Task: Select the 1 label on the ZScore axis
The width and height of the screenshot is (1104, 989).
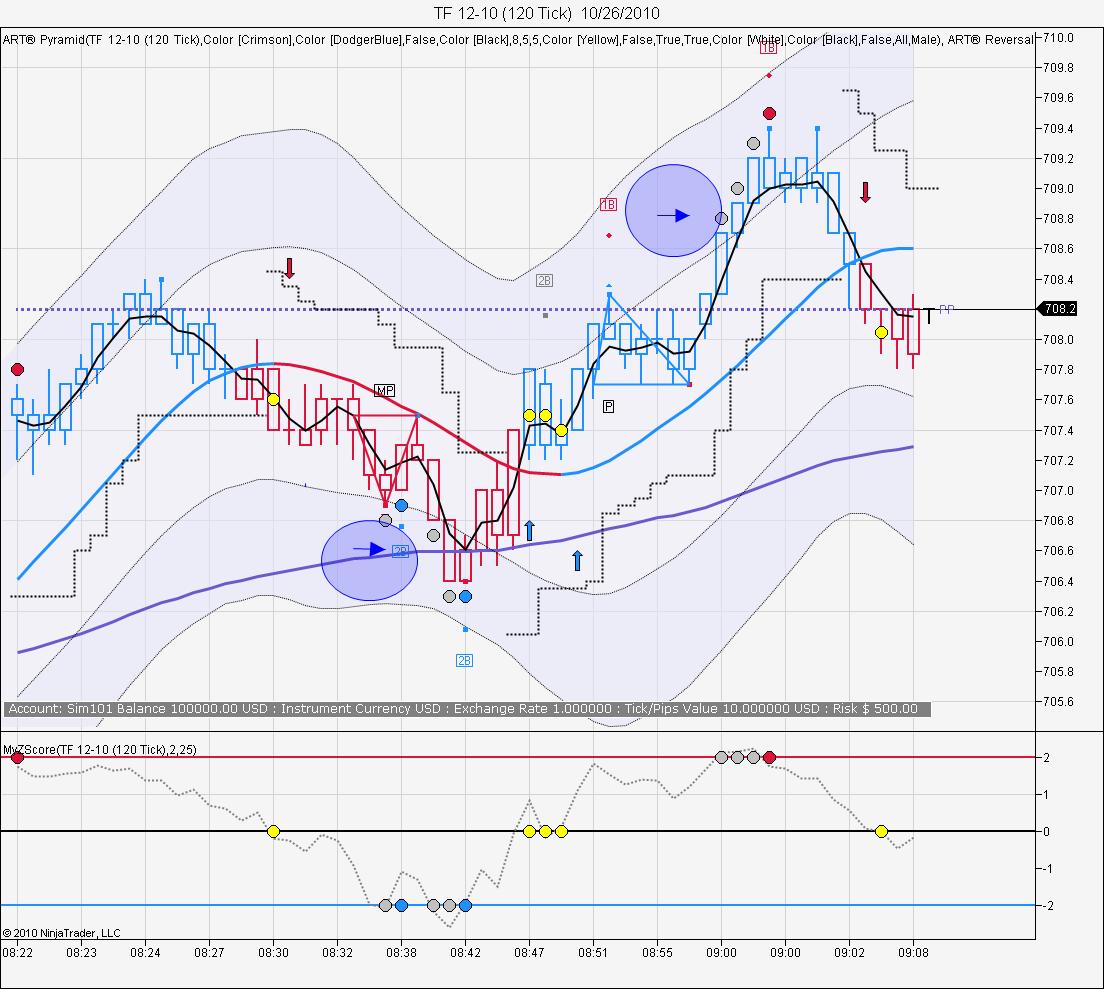Action: 1047,795
